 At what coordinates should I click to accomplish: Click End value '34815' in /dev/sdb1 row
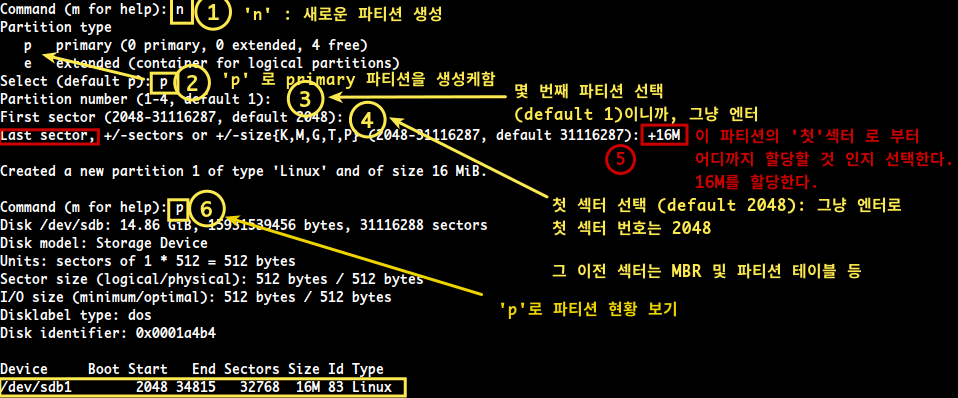[196, 387]
